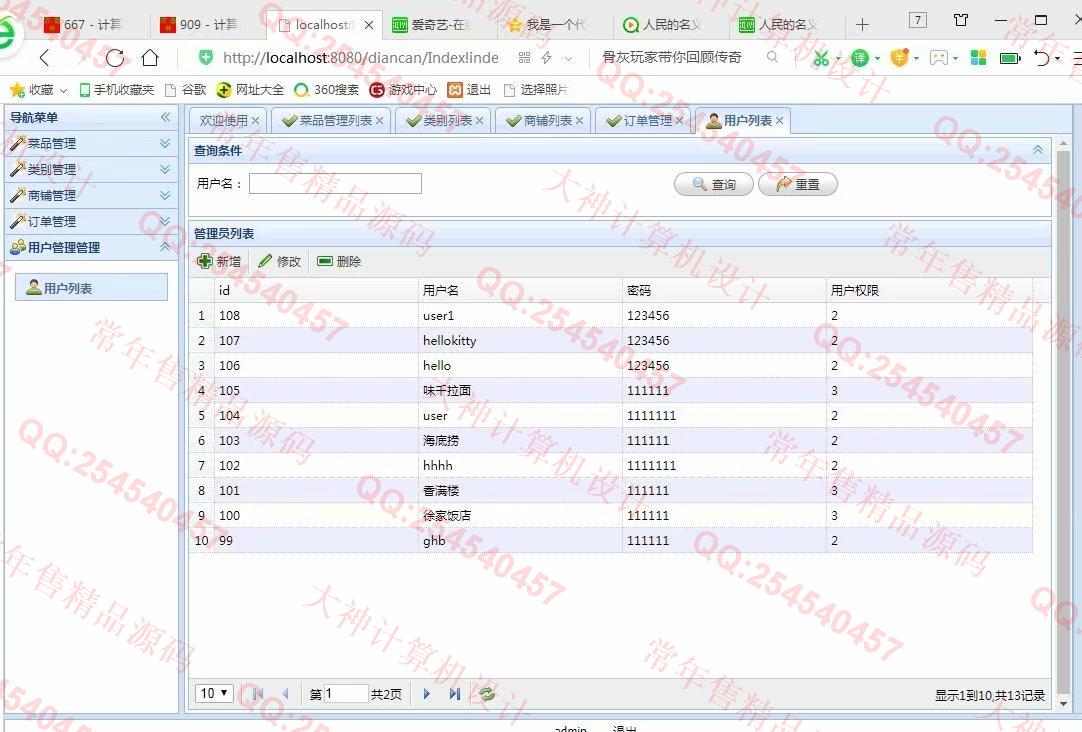Click the colorful apps grid icon

tap(978, 58)
